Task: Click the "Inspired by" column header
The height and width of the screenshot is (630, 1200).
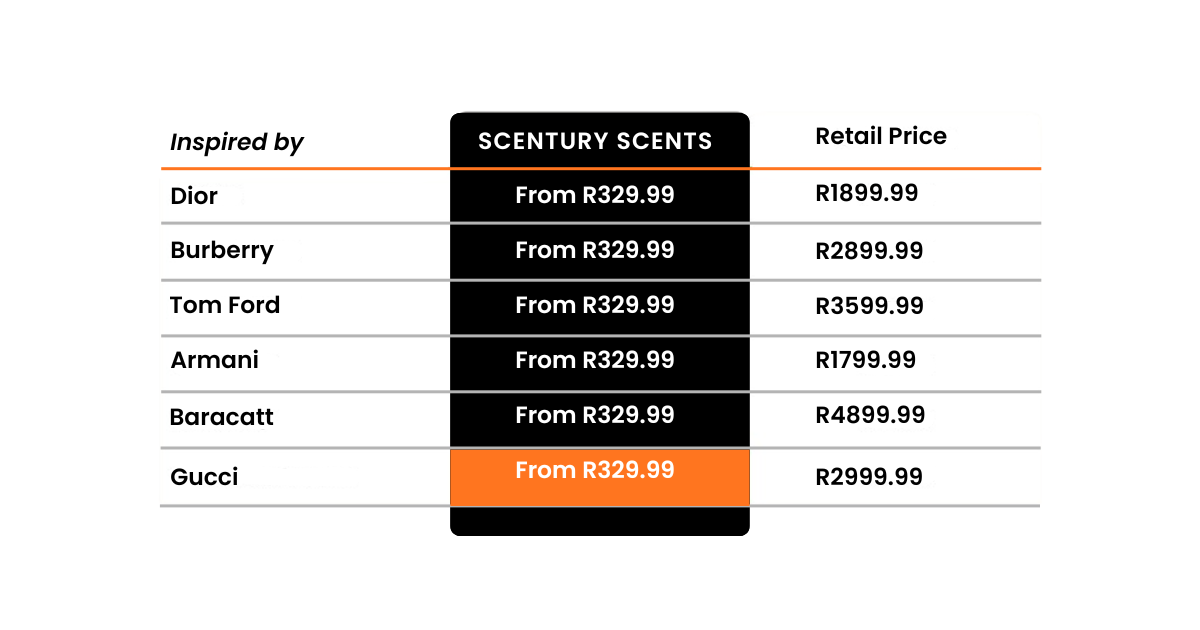Action: click(237, 142)
